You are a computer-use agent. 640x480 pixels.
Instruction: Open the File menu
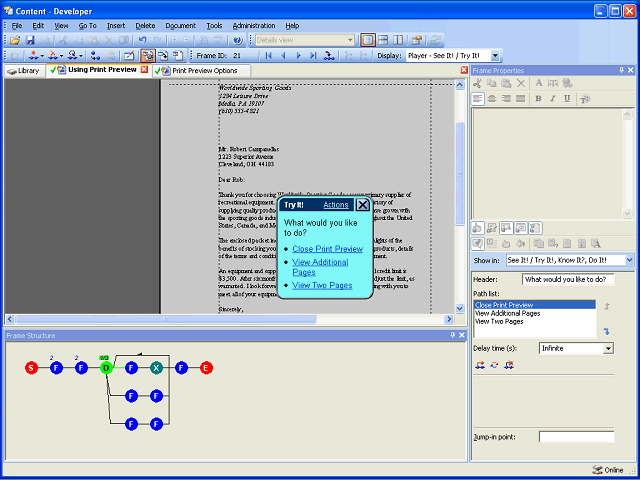click(17, 26)
